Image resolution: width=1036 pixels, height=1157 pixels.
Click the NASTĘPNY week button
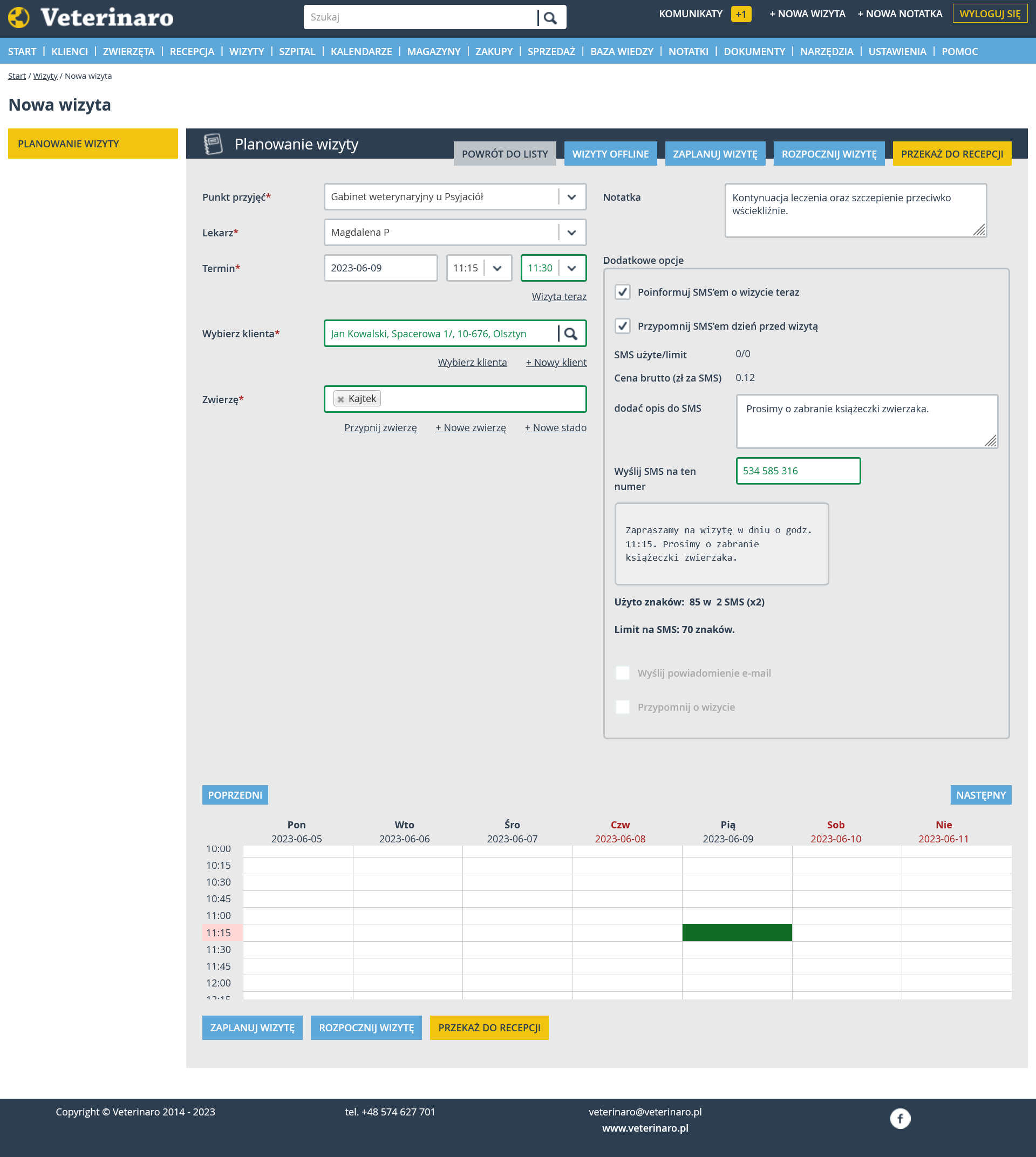pos(981,795)
